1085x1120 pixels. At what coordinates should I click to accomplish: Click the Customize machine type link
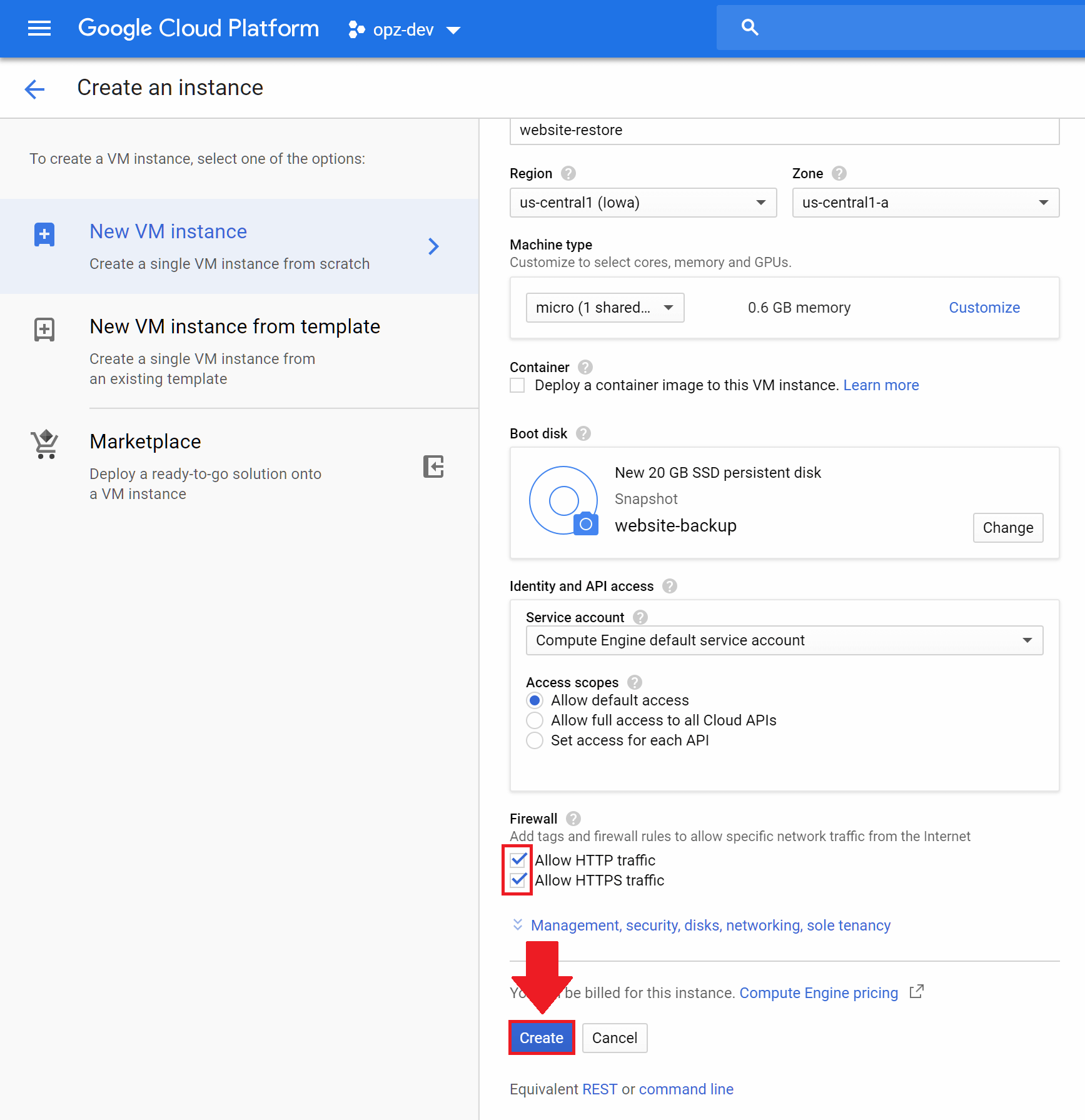coord(984,308)
